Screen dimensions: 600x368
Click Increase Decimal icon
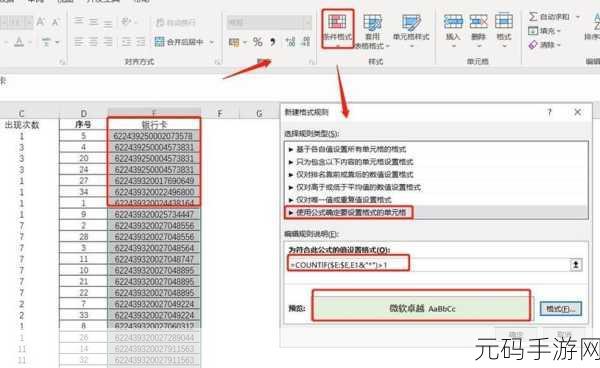click(290, 42)
